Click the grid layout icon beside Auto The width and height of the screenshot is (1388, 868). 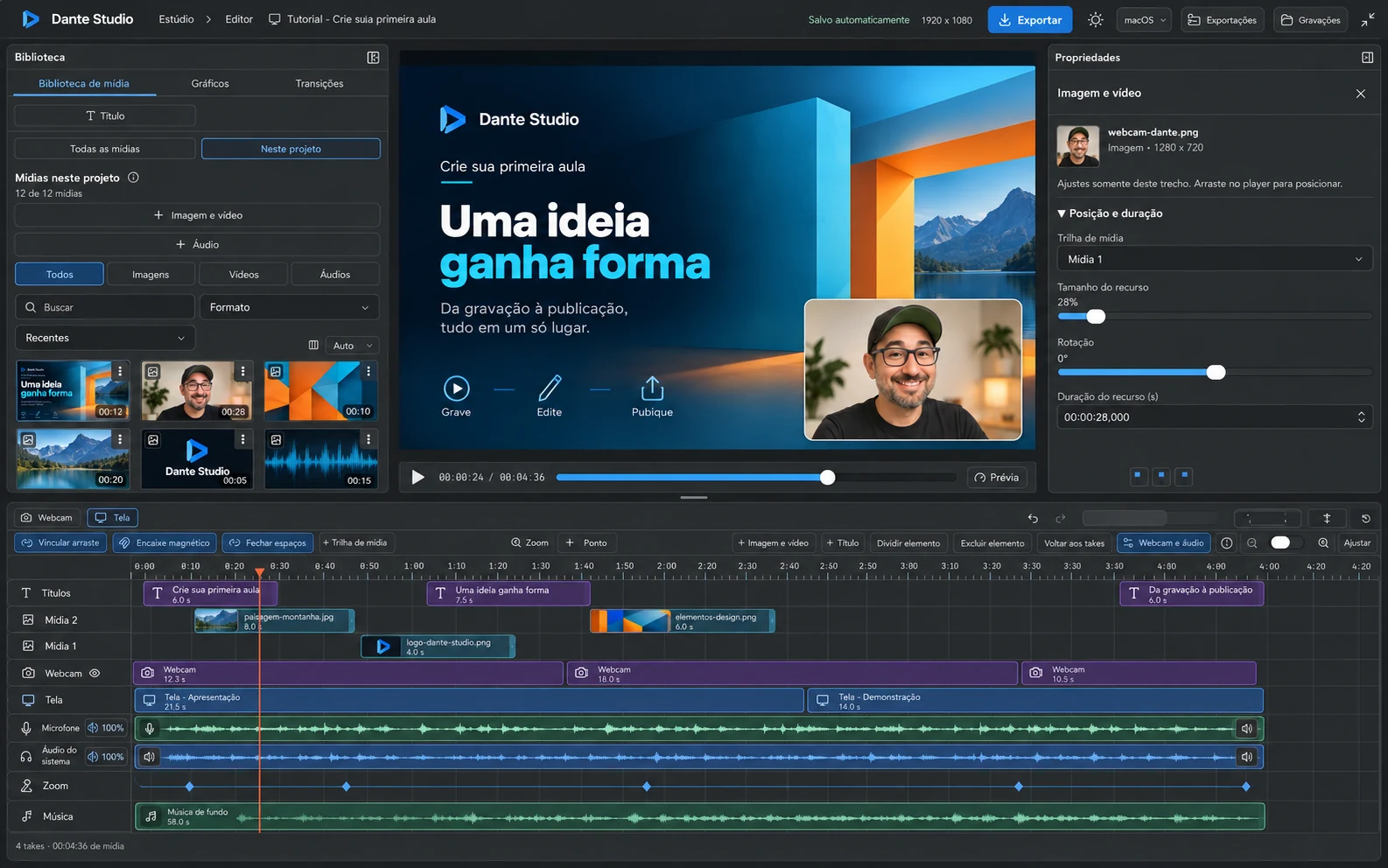pos(313,345)
